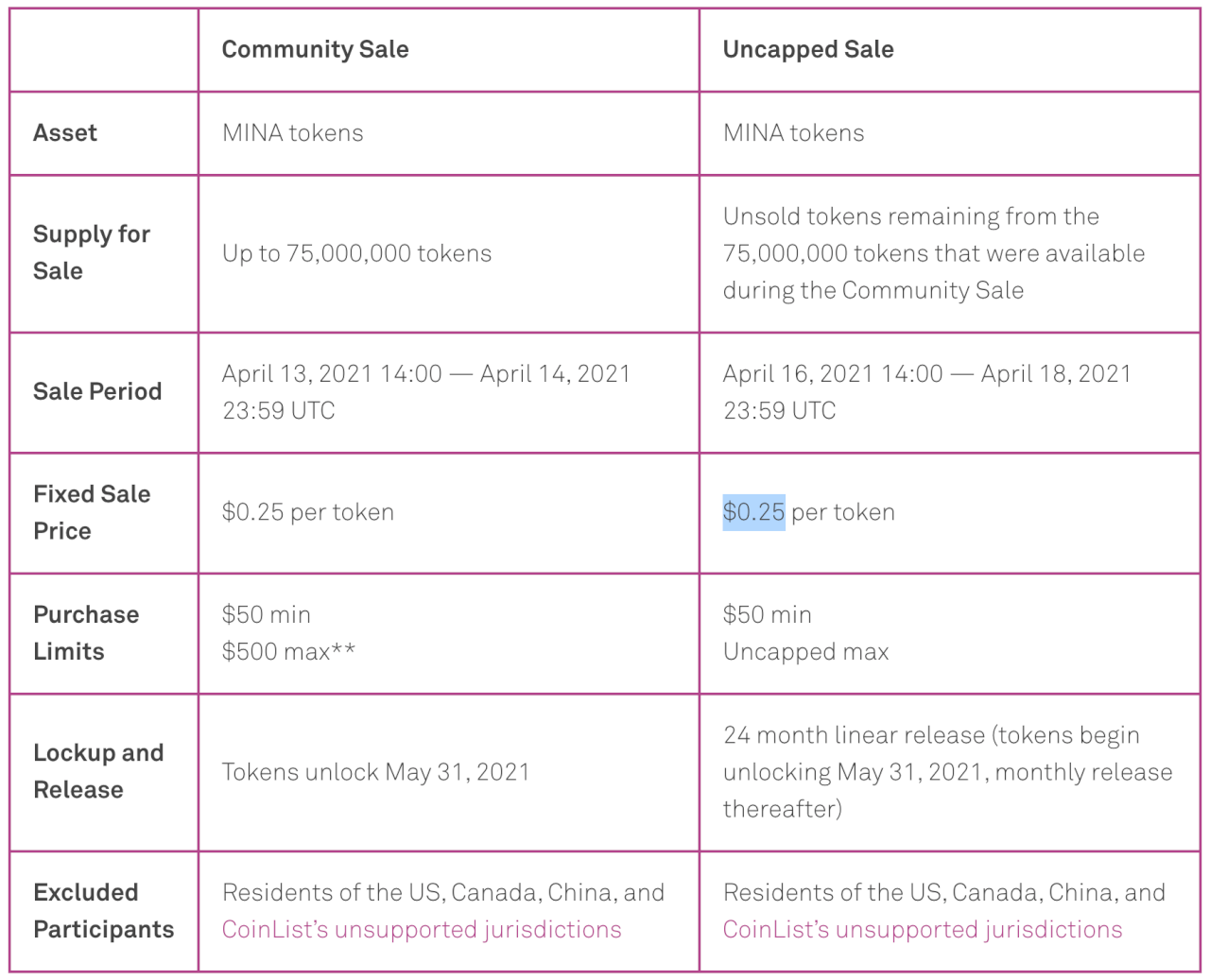Click 'MINA tokens' in the Community Sale column
1210x980 pixels.
(292, 133)
